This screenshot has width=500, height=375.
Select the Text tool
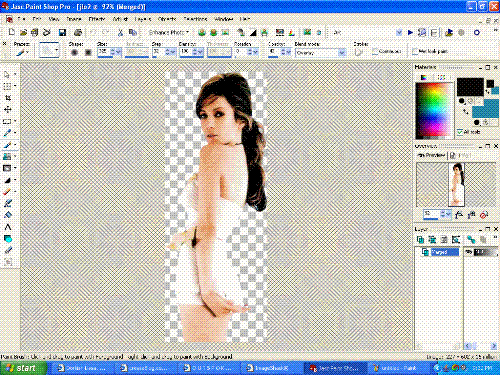click(8, 227)
